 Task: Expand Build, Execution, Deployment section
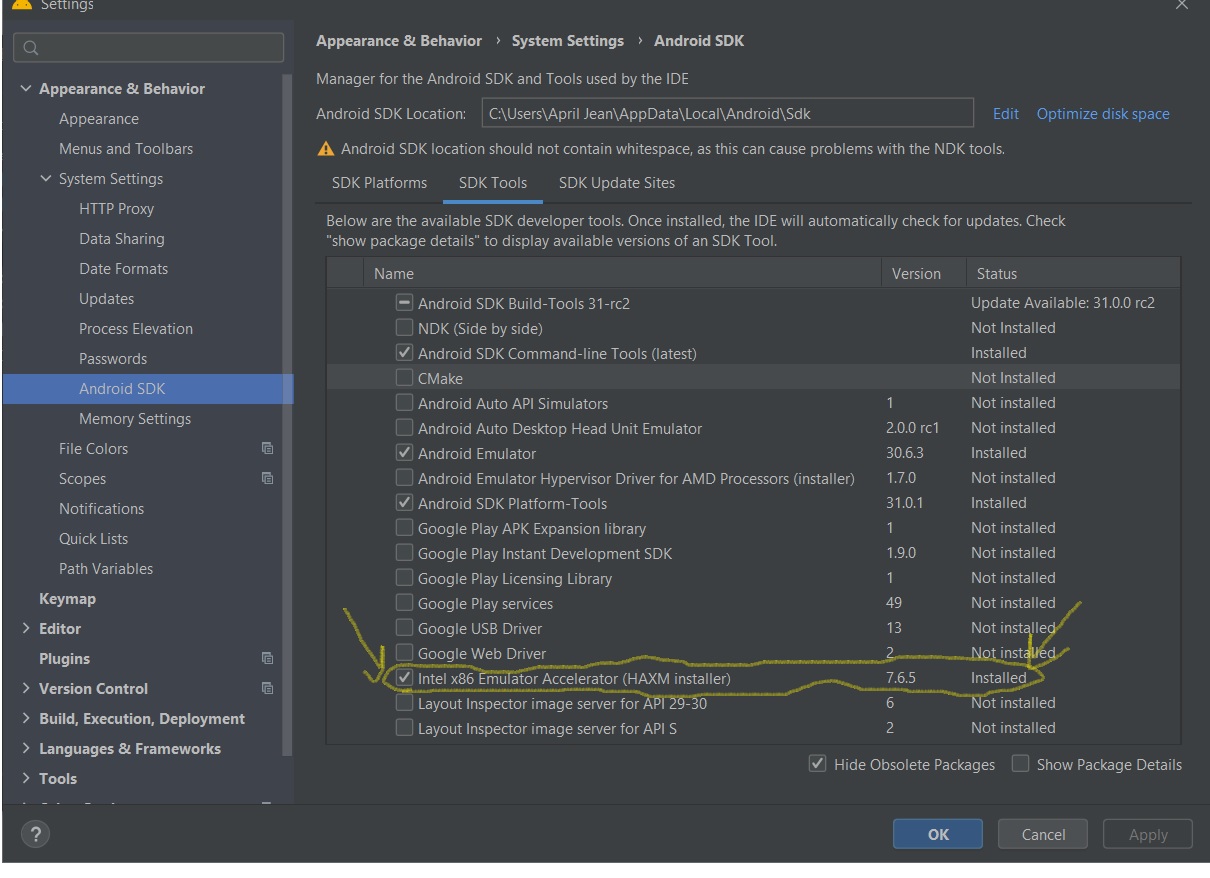coord(26,719)
